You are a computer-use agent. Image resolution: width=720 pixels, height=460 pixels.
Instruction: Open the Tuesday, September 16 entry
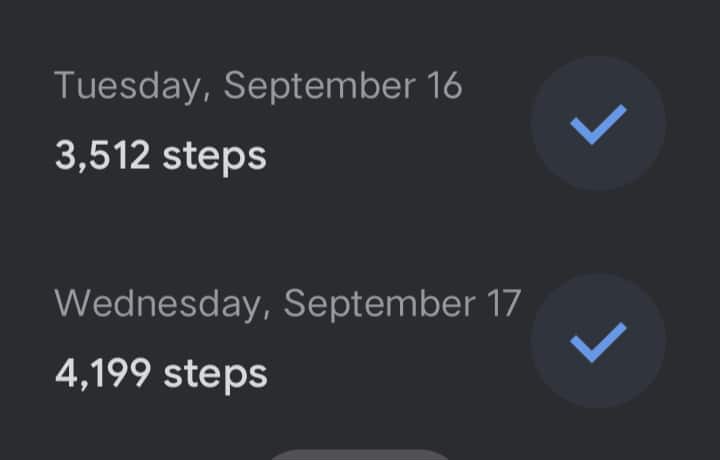258,120
